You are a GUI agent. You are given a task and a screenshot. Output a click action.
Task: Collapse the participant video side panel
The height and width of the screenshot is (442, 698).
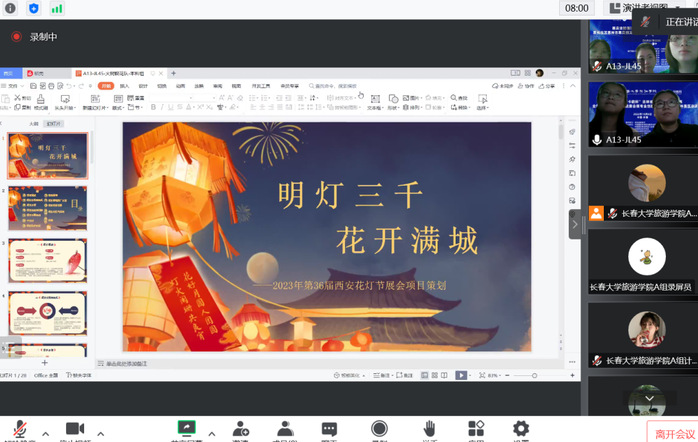tap(575, 225)
